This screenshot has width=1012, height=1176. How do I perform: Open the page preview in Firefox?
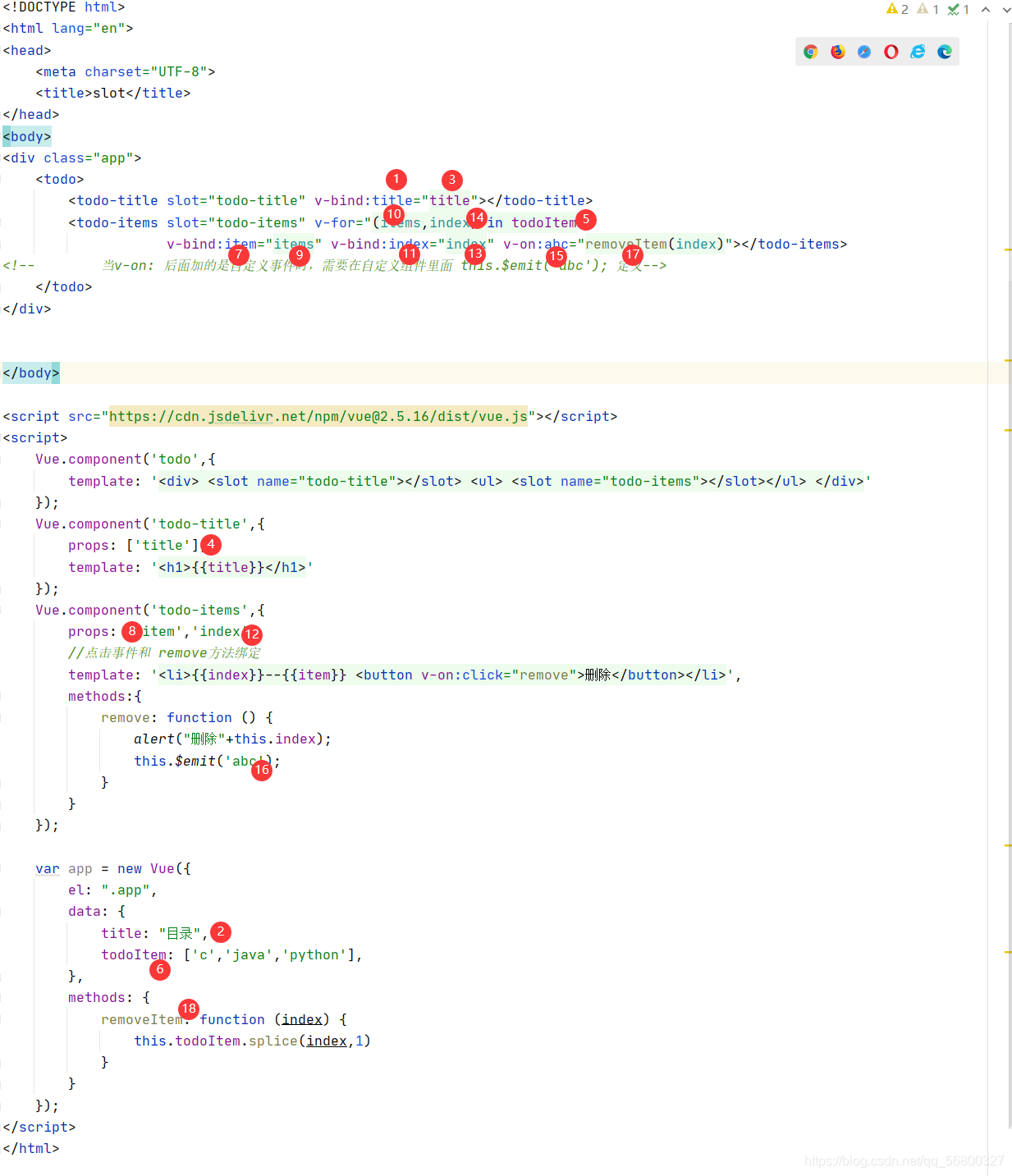click(837, 52)
